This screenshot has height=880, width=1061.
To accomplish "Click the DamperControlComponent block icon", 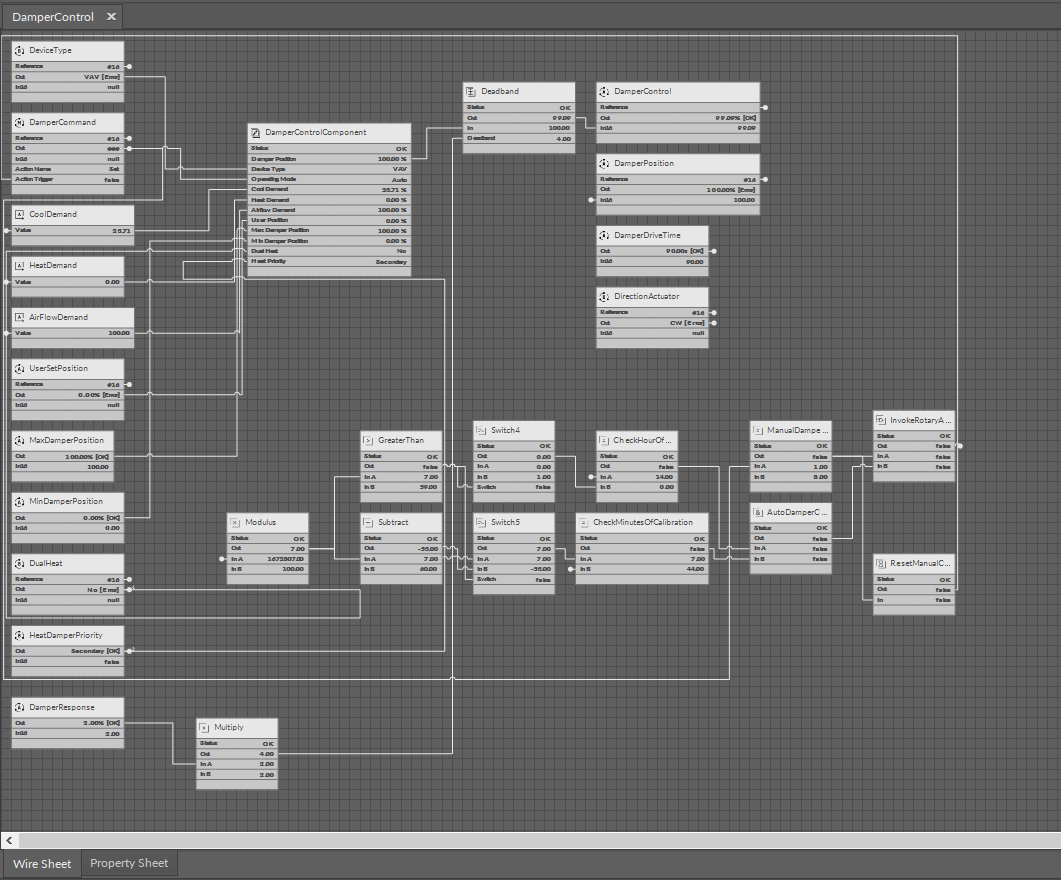I will tap(256, 132).
